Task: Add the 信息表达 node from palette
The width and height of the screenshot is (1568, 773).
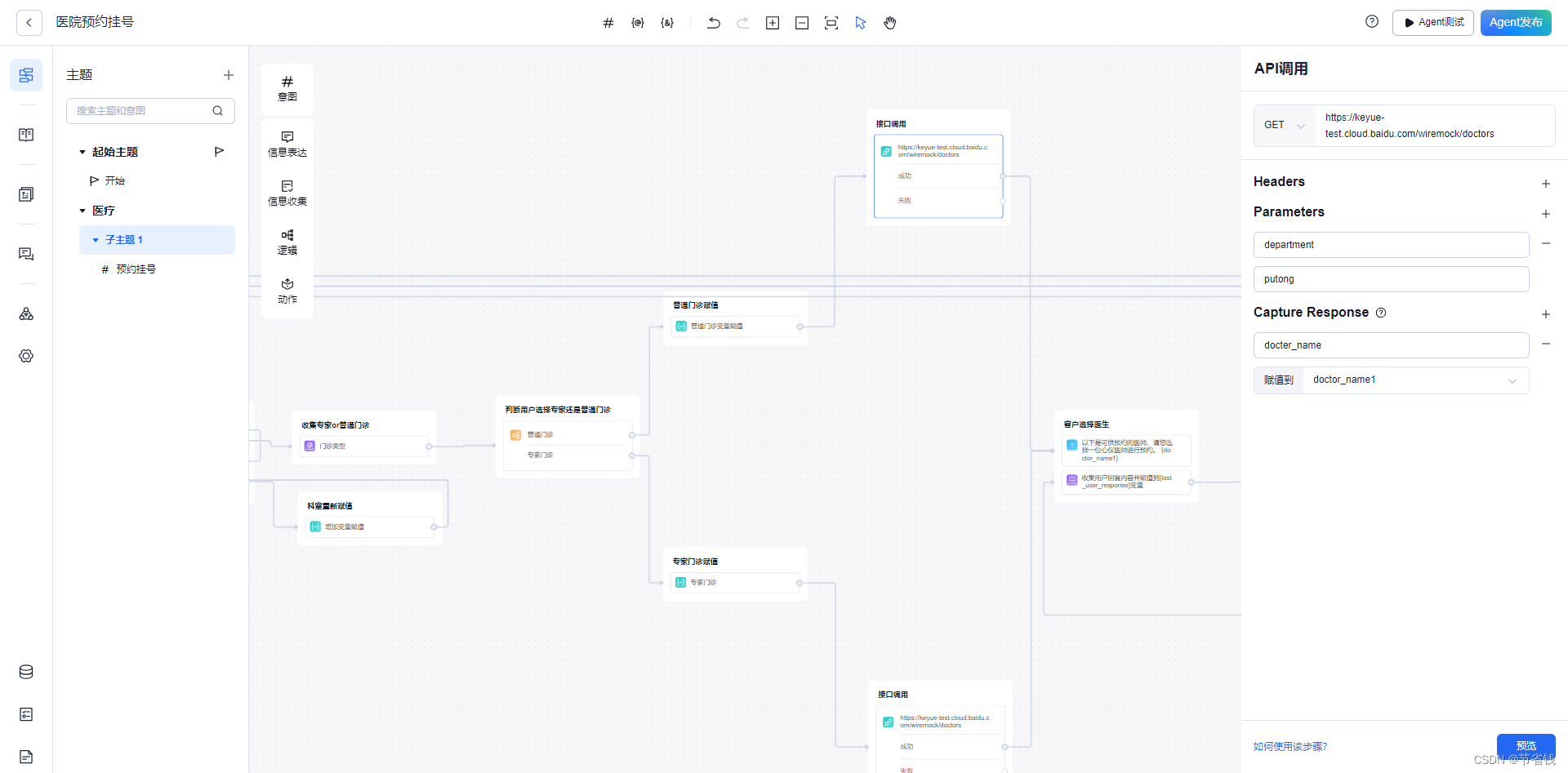Action: coord(287,144)
